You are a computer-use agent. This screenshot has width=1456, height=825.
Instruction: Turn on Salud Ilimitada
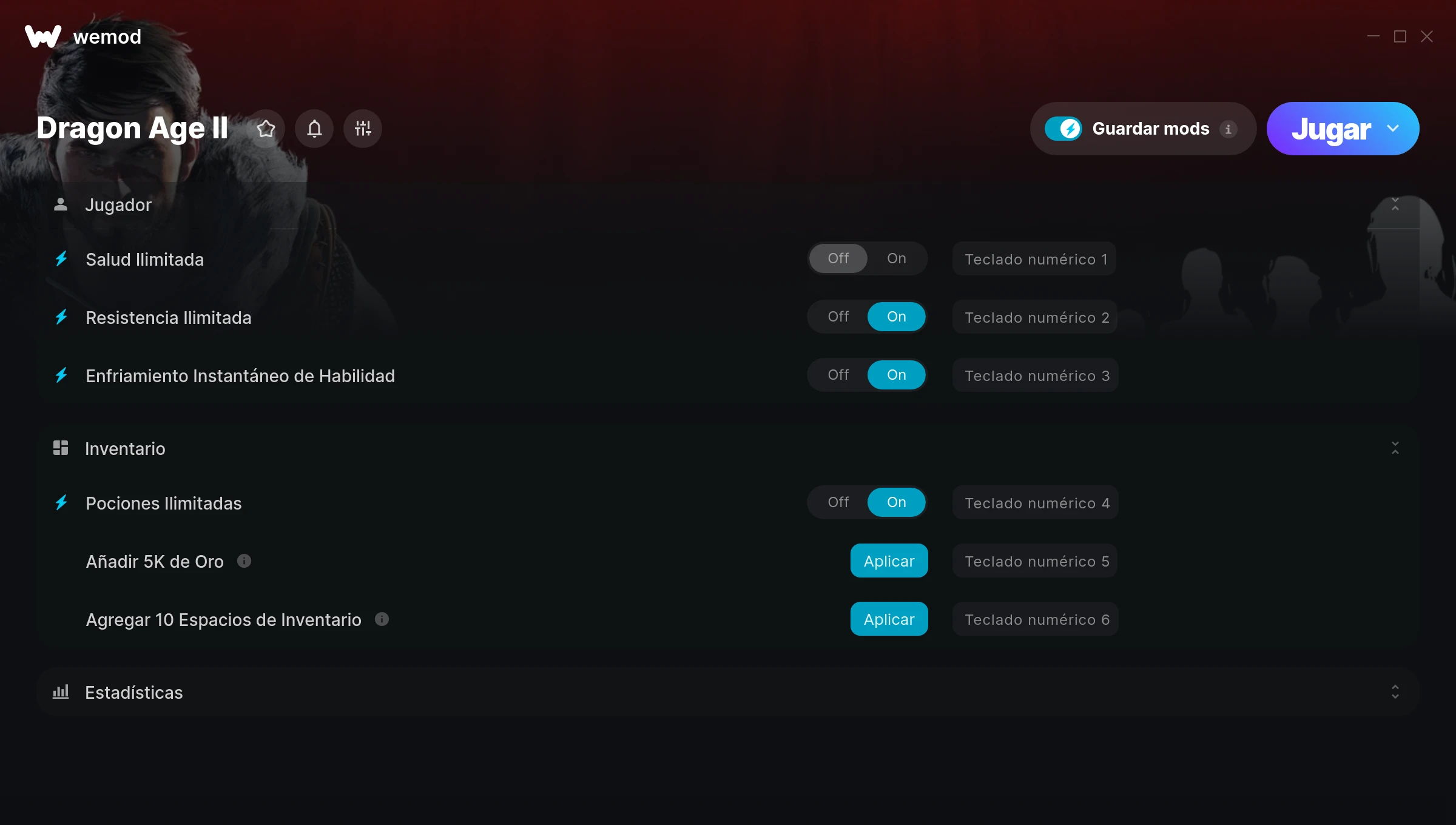coord(897,258)
